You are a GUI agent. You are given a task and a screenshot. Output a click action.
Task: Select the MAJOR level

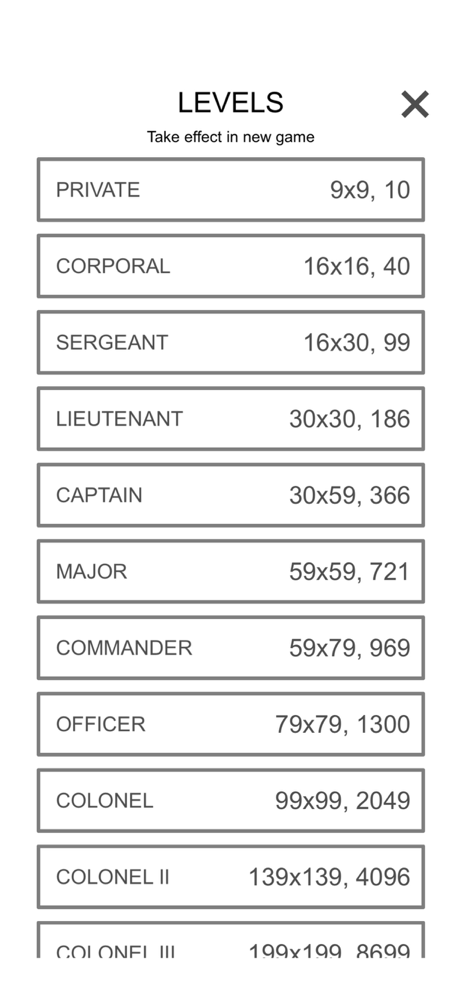(230, 571)
